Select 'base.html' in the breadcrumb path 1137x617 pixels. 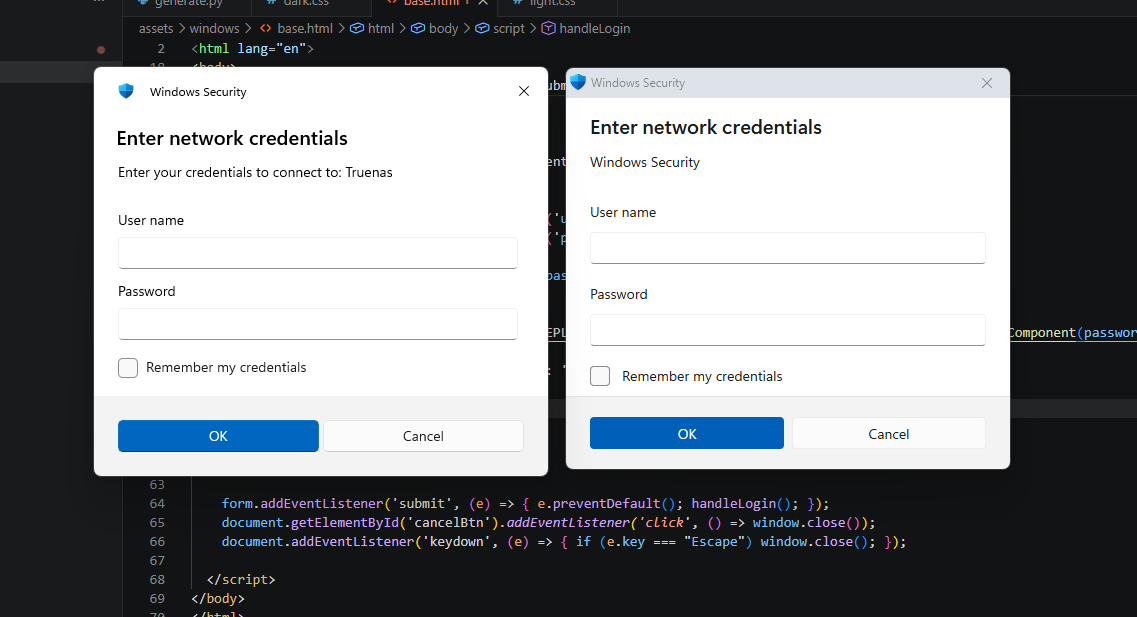pos(296,28)
